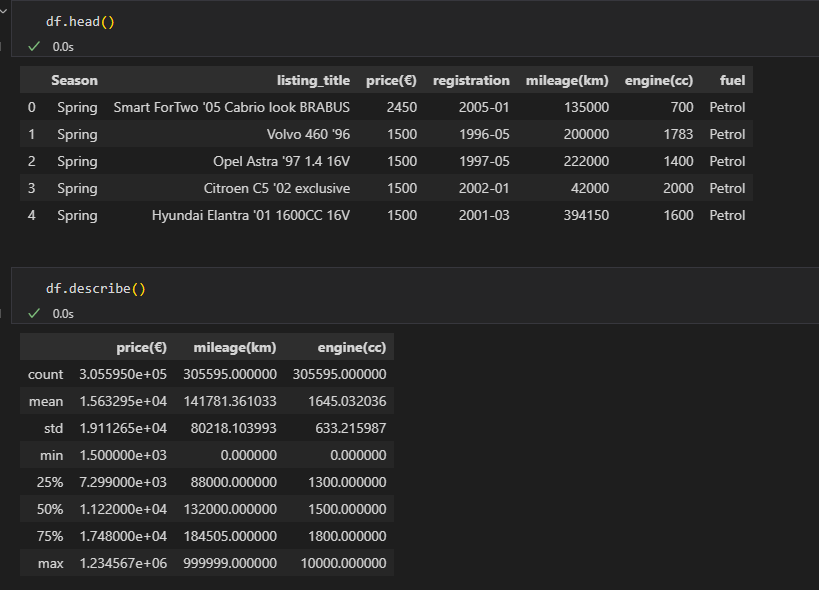Image resolution: width=819 pixels, height=590 pixels.
Task: Click the green checkmark under df.describe()
Action: (34, 313)
